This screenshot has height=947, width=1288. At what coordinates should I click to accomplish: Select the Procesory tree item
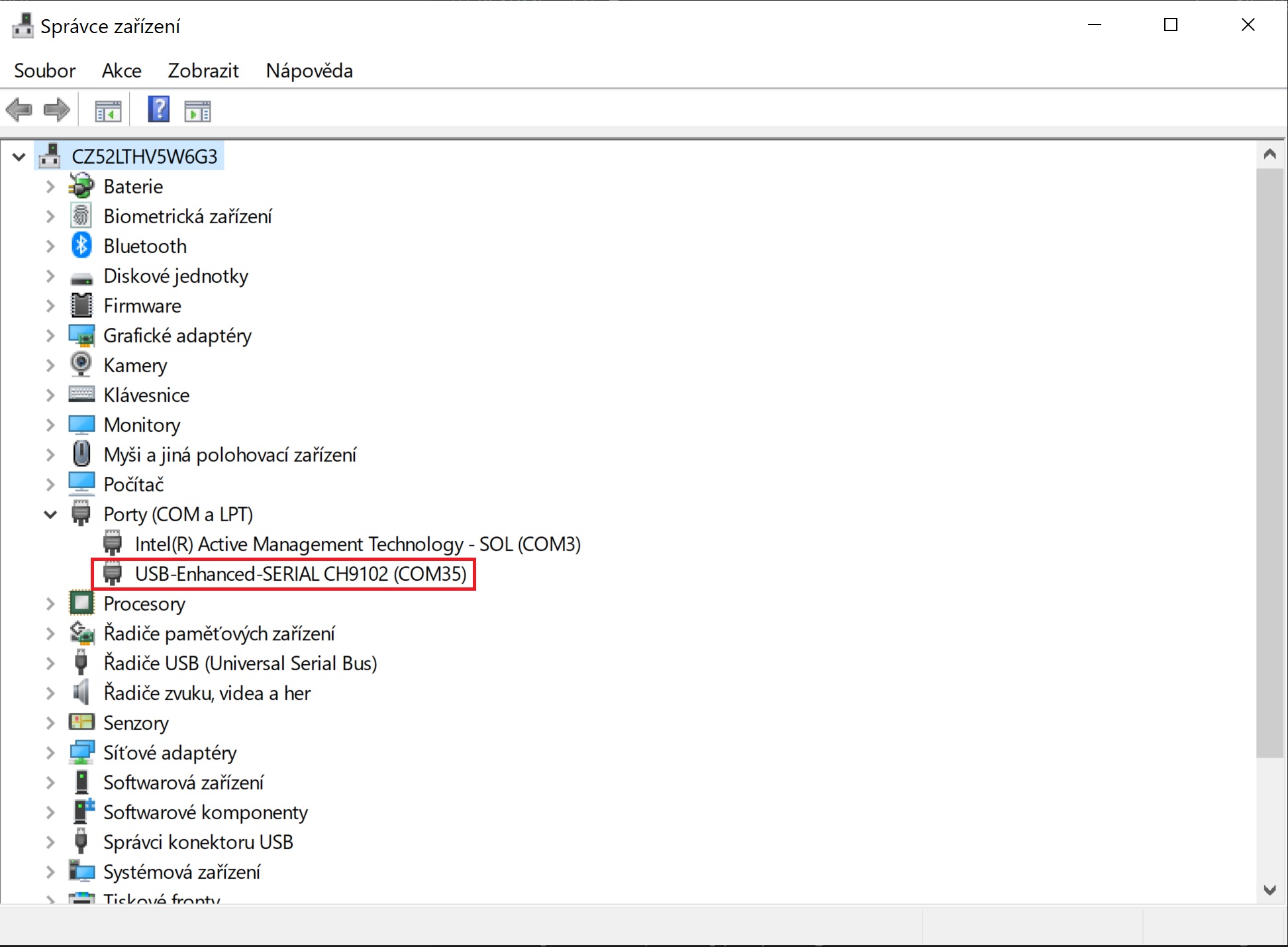pyautogui.click(x=144, y=604)
